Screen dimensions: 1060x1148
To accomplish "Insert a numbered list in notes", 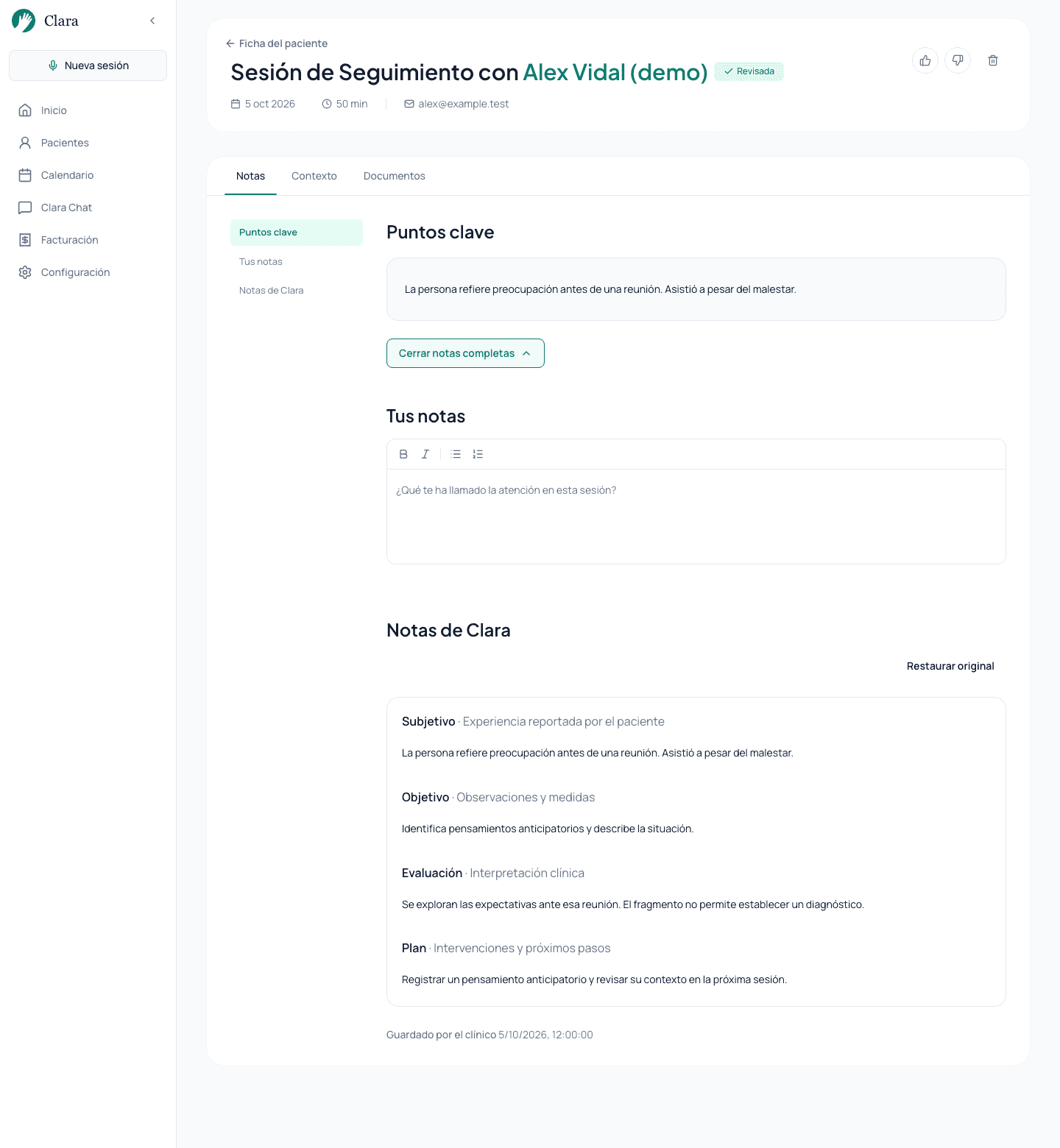I will tap(478, 454).
